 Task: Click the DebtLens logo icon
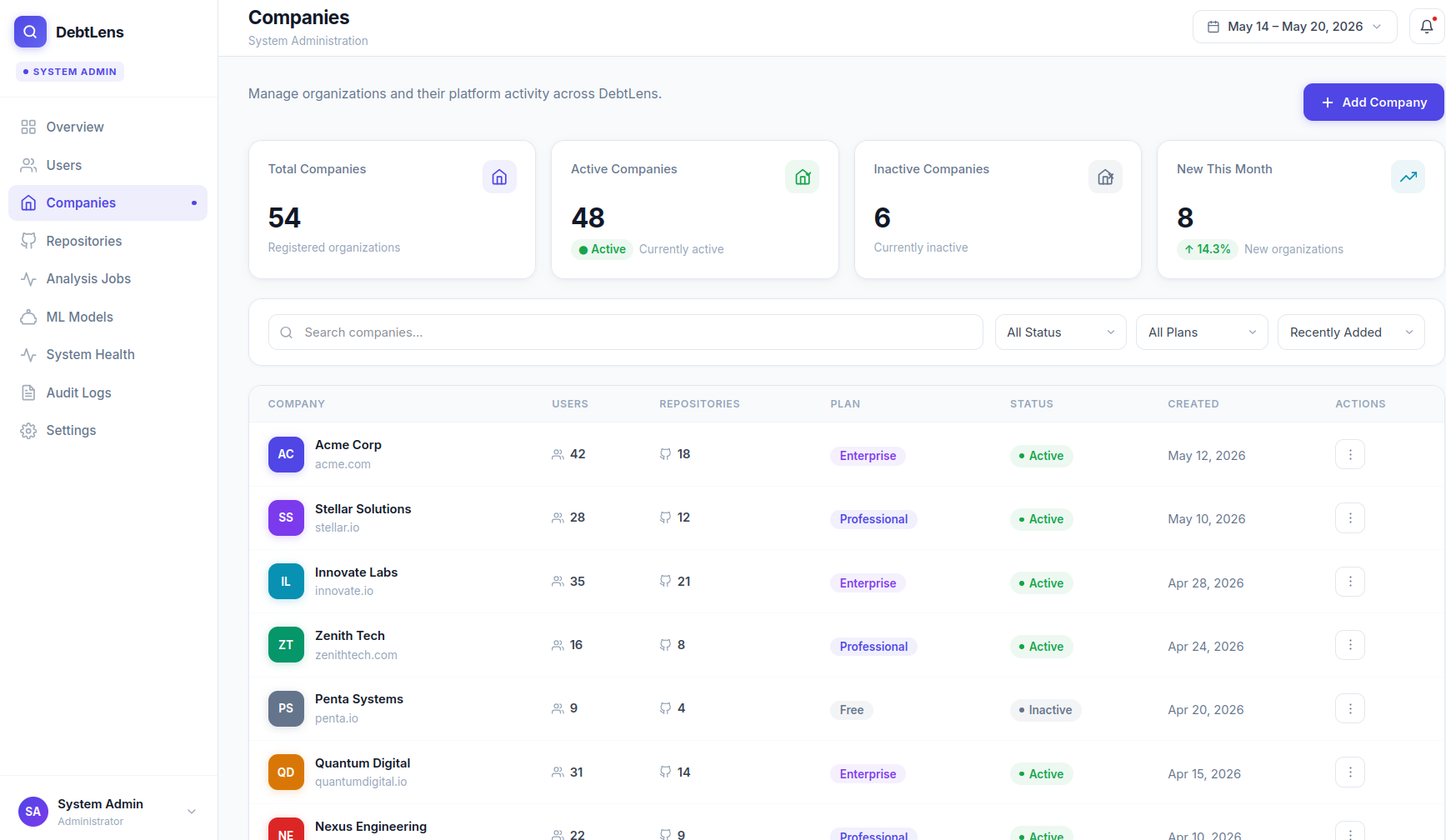(x=30, y=32)
